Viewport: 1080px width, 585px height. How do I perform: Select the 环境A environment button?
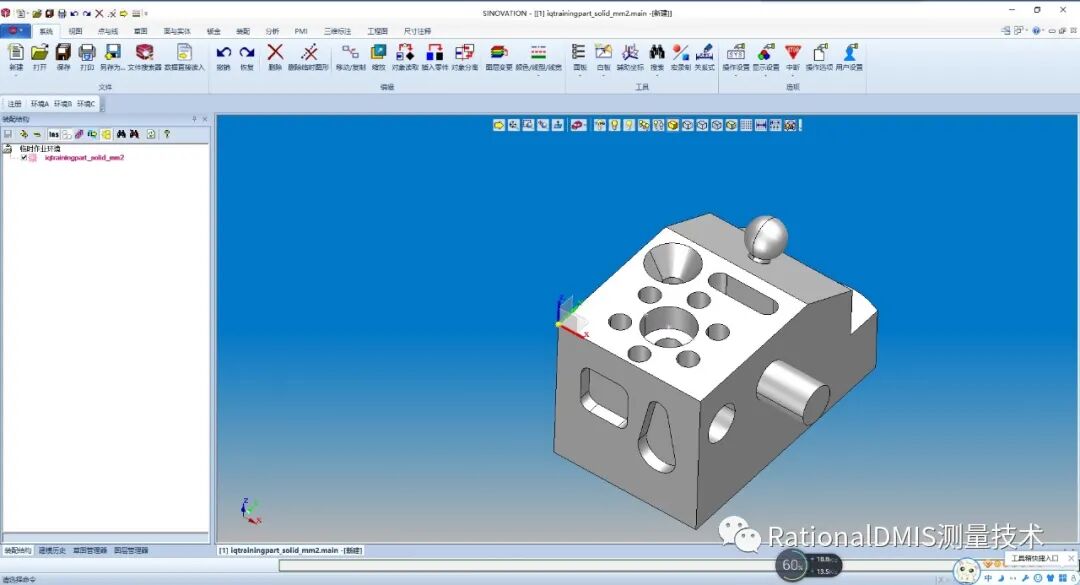tap(39, 104)
